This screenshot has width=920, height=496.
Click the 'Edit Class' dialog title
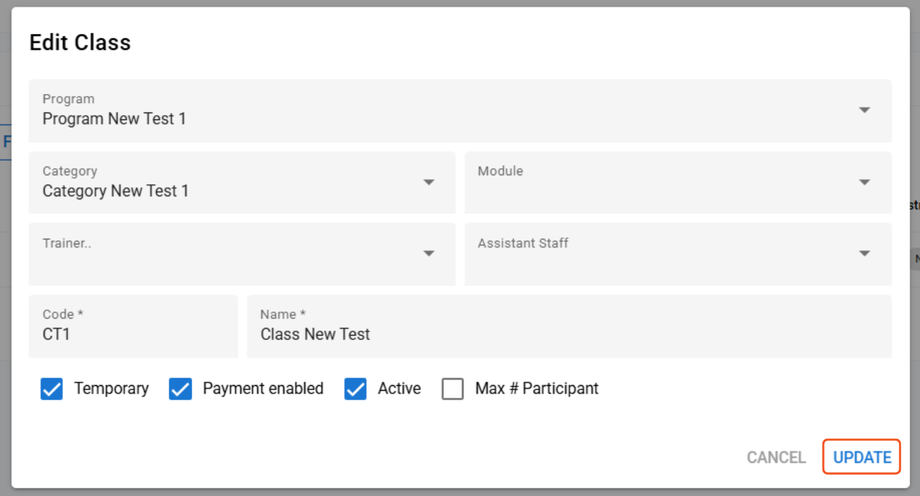[x=80, y=42]
